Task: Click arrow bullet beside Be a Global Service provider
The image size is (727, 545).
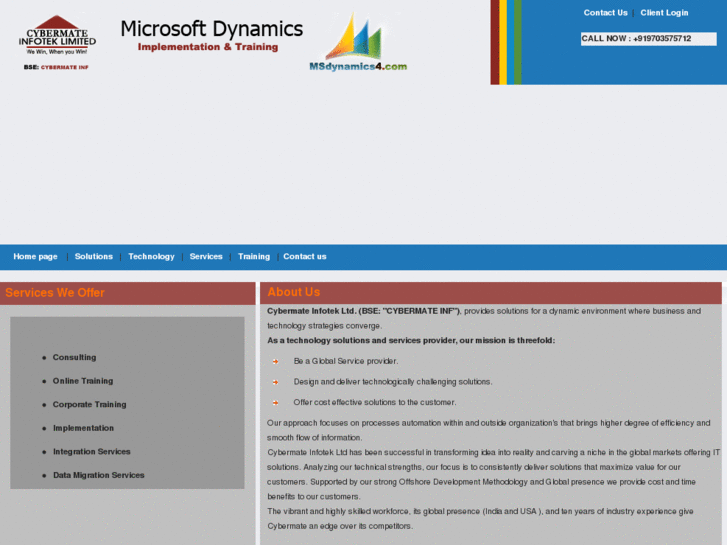Action: 275,361
